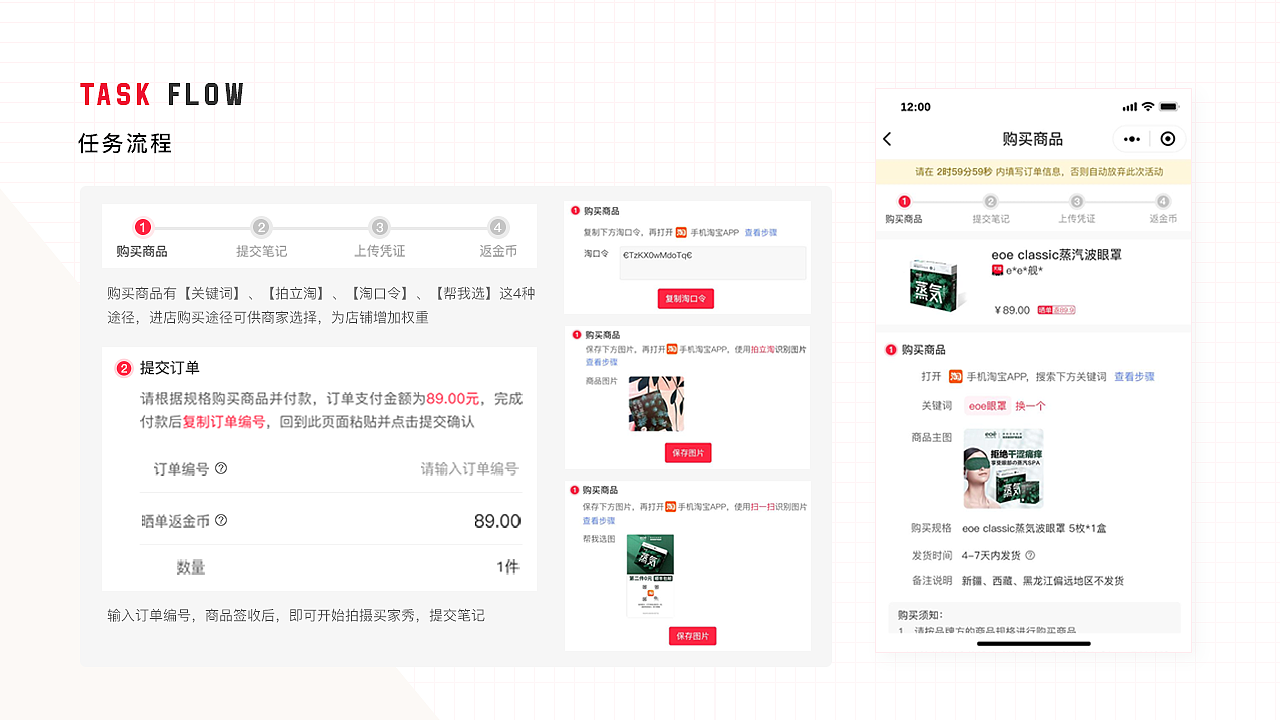Viewport: 1280px width, 720px height.
Task: Click the red step 2 badge beside 提交订单
Action: (x=124, y=368)
